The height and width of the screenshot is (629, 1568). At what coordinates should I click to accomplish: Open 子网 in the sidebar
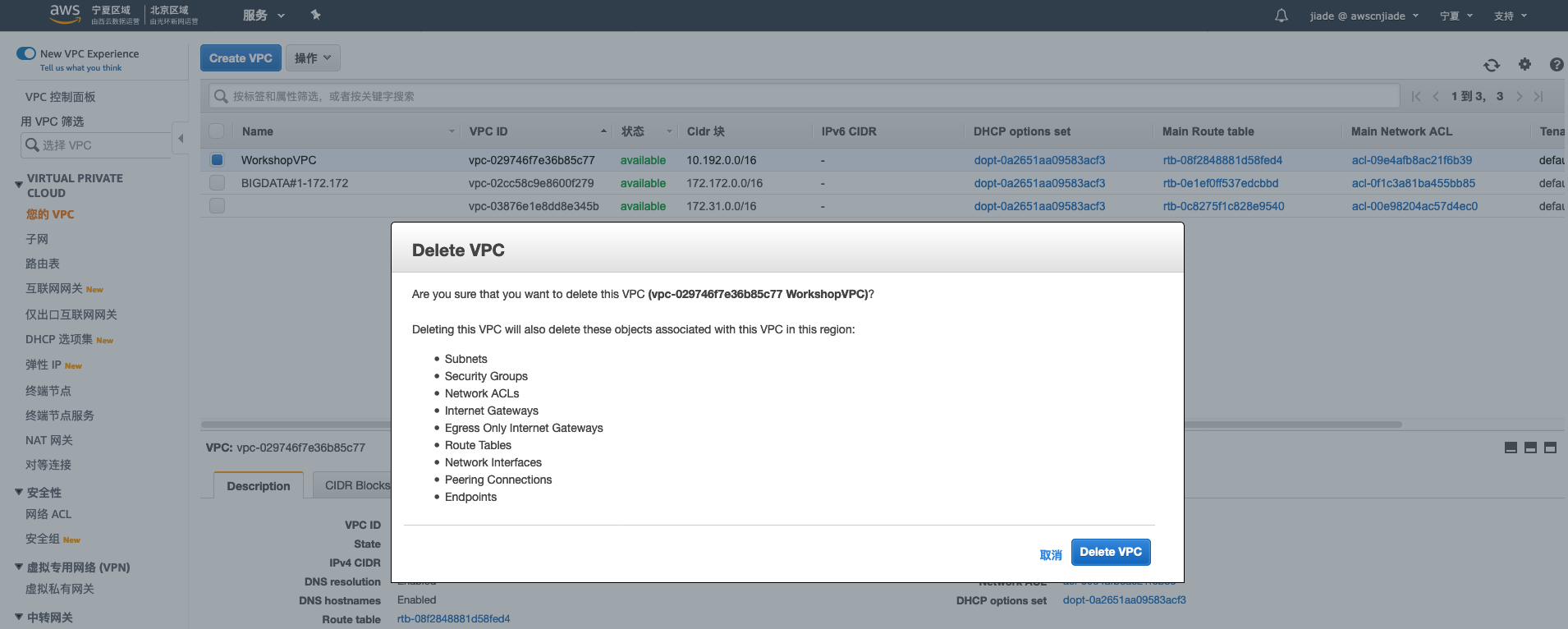[x=37, y=239]
